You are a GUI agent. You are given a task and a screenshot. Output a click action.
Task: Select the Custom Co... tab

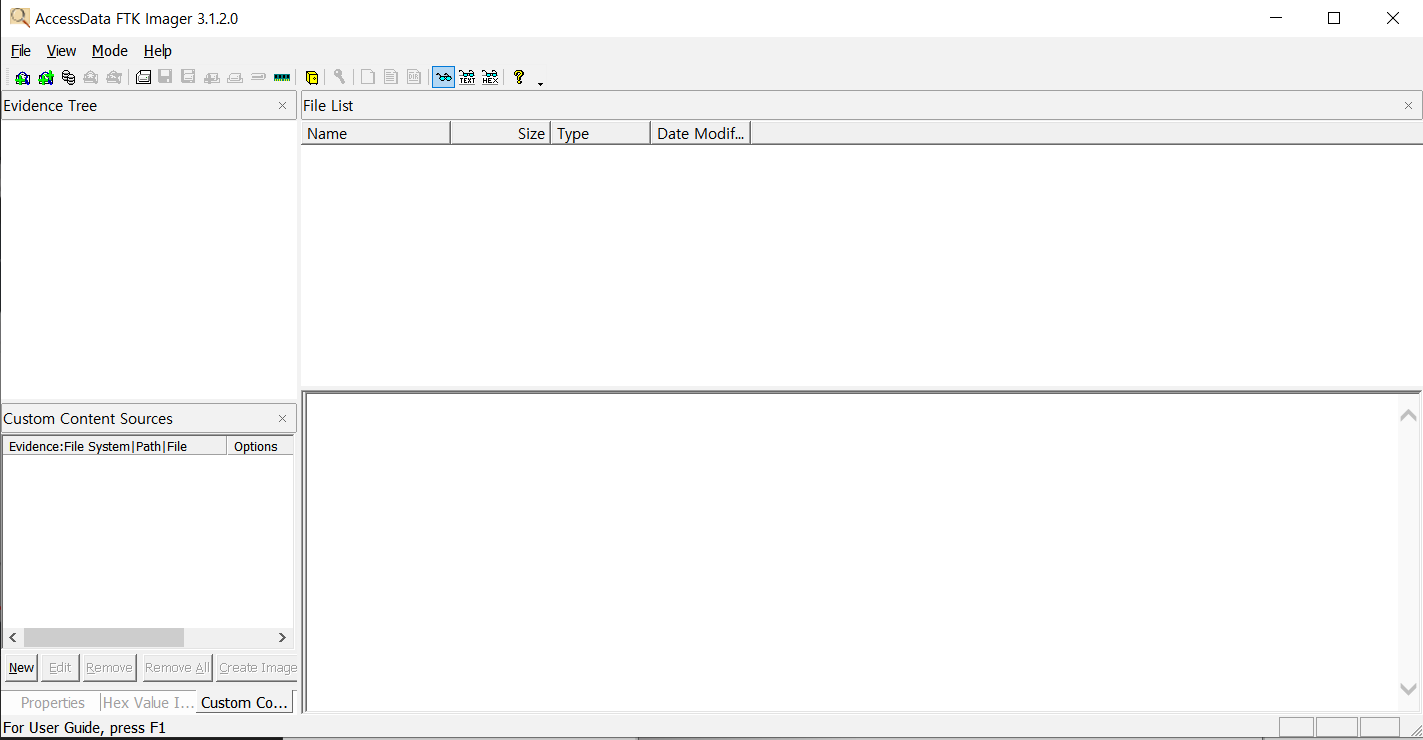(245, 703)
